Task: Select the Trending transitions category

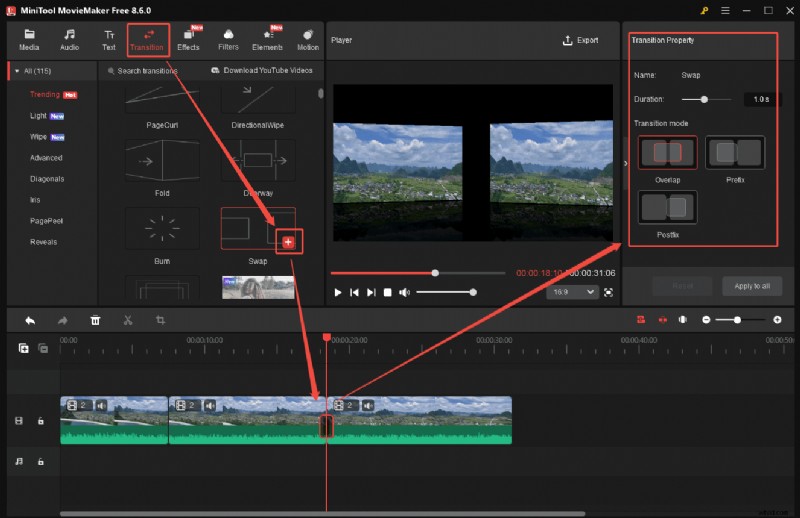Action: [x=45, y=94]
